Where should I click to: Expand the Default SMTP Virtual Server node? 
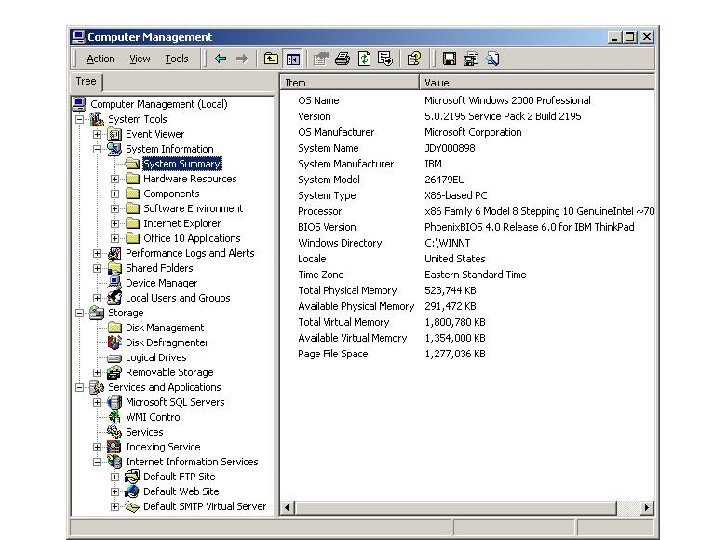tap(115, 506)
